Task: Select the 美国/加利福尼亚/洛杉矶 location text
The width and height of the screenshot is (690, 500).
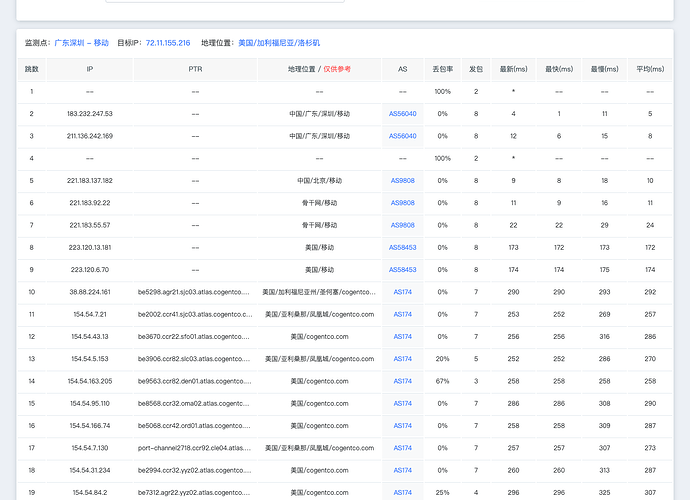Action: [279, 43]
